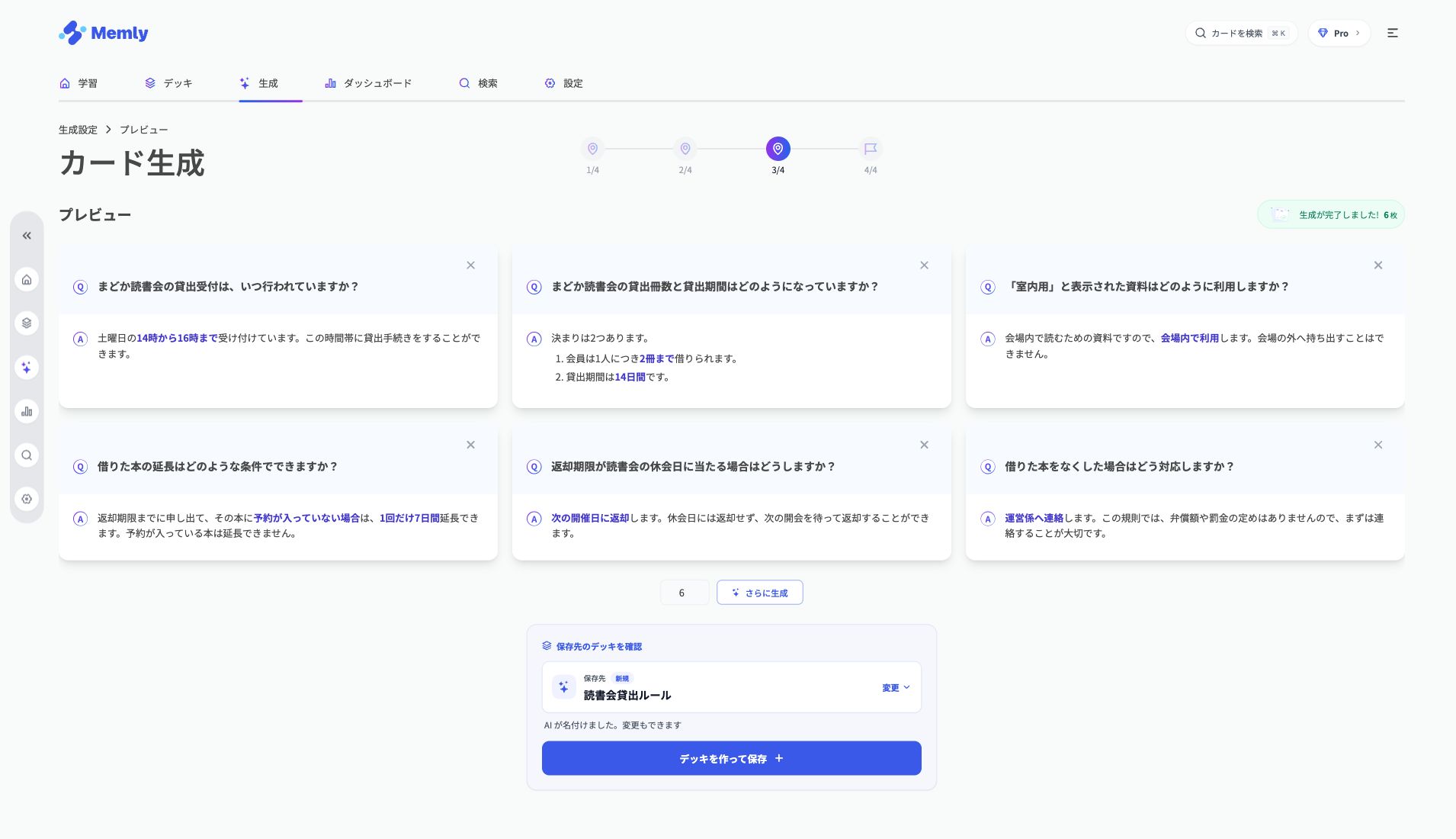Go to step 1/4 marker
The height and width of the screenshot is (839, 1456).
(x=592, y=149)
